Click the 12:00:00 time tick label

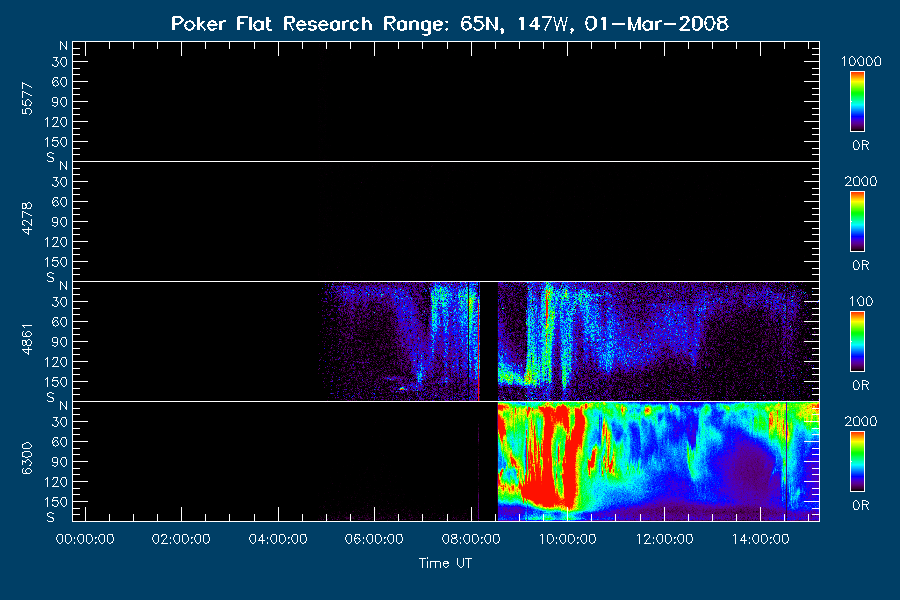(x=664, y=539)
